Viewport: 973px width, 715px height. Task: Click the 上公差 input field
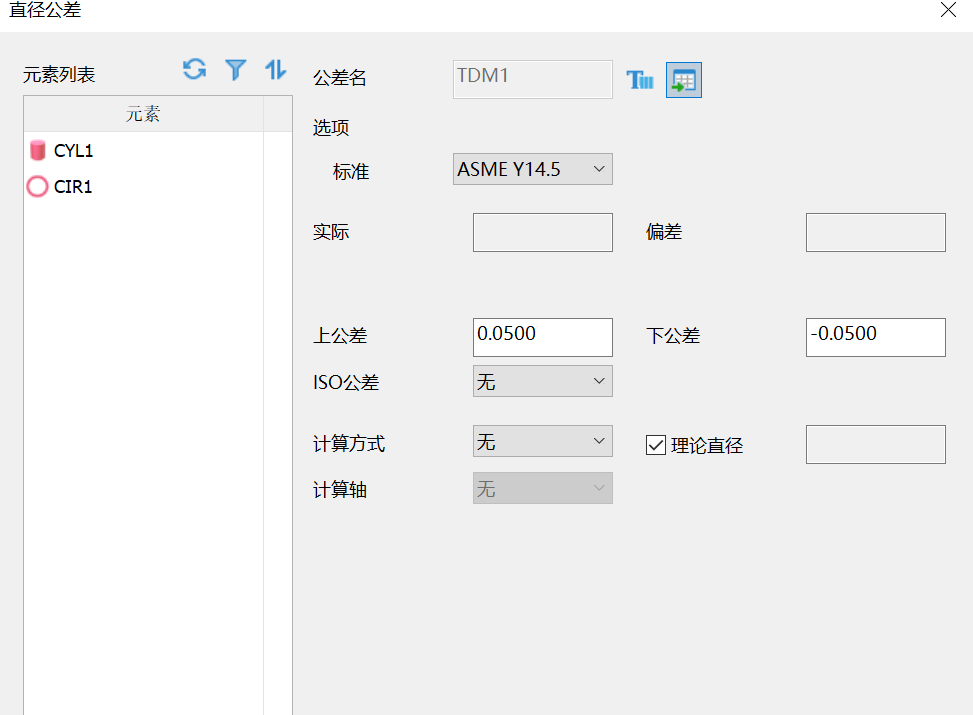[x=542, y=336]
